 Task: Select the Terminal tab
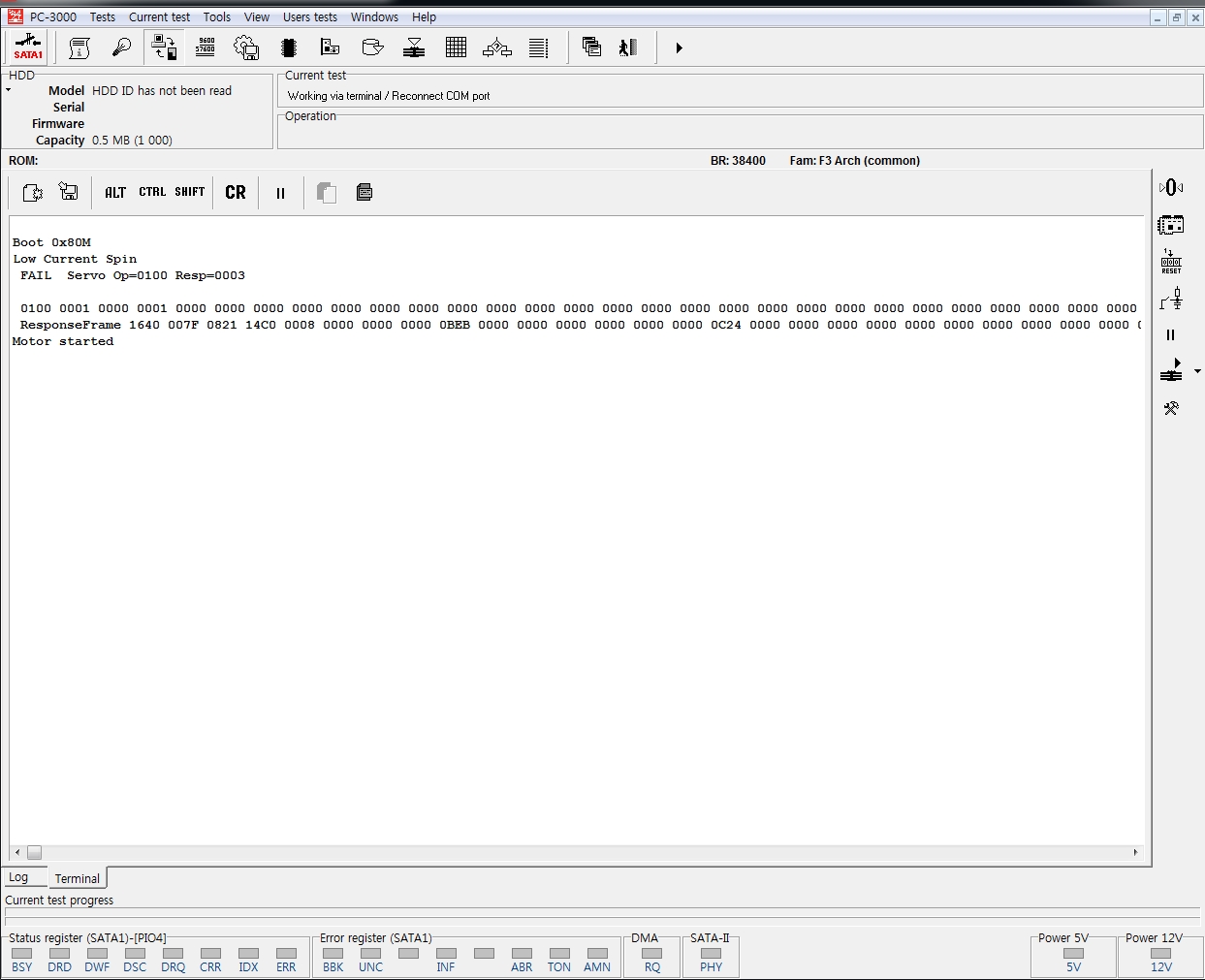[78, 878]
